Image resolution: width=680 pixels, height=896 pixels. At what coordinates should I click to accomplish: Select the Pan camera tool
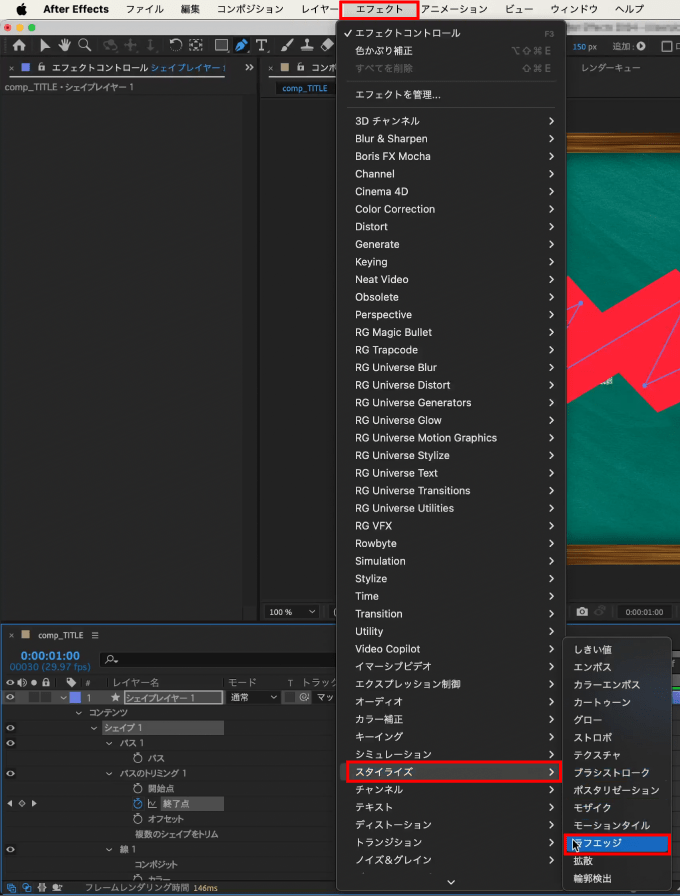pos(130,46)
